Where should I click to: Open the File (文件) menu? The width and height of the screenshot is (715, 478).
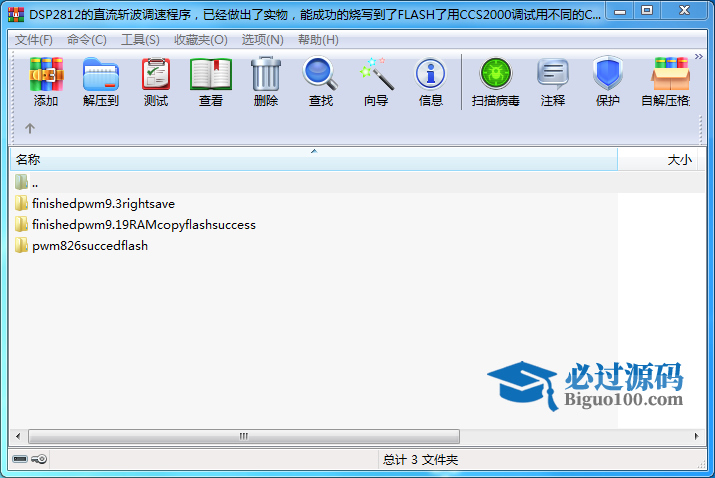coord(34,40)
